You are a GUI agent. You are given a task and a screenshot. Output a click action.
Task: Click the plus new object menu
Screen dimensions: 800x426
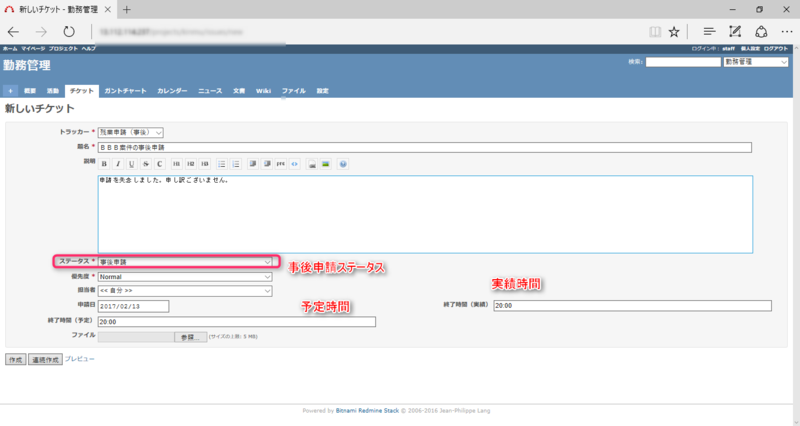click(10, 91)
